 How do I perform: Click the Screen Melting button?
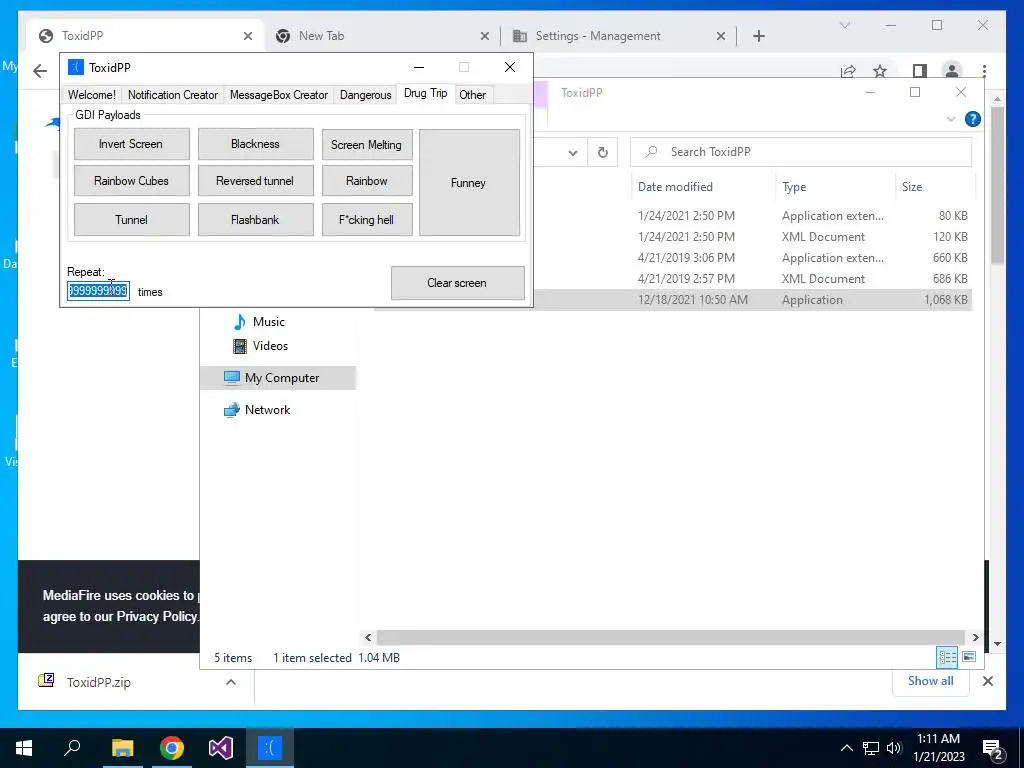[x=366, y=144]
